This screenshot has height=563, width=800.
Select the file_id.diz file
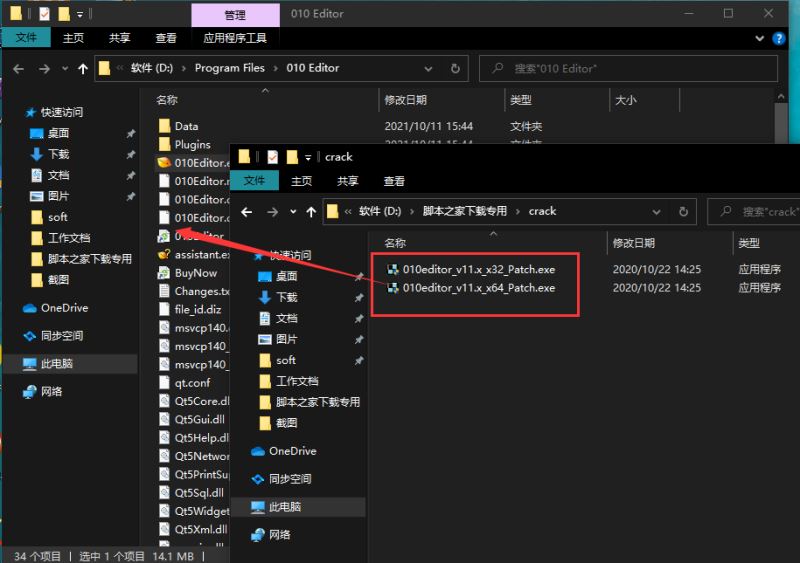coord(190,310)
